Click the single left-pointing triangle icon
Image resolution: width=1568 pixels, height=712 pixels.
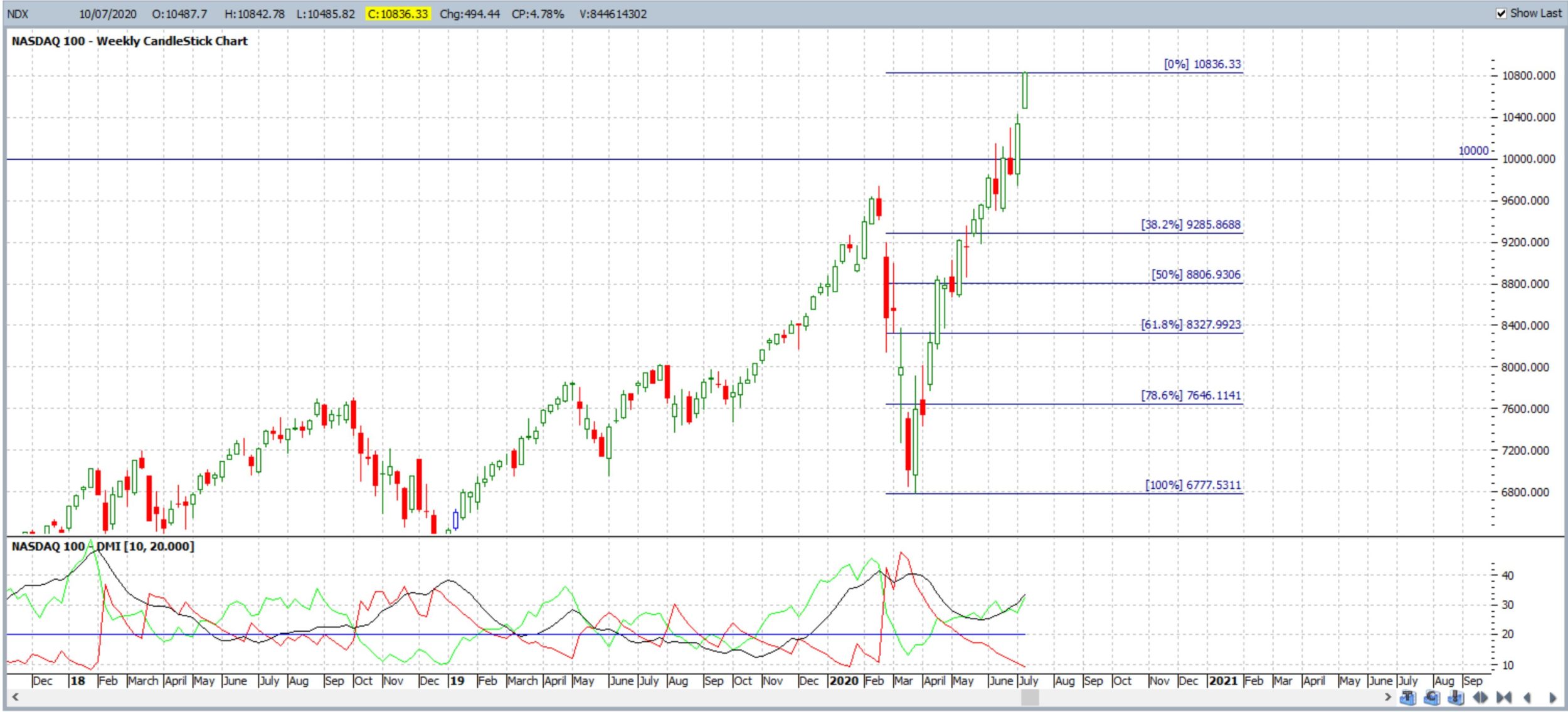coord(1527,698)
